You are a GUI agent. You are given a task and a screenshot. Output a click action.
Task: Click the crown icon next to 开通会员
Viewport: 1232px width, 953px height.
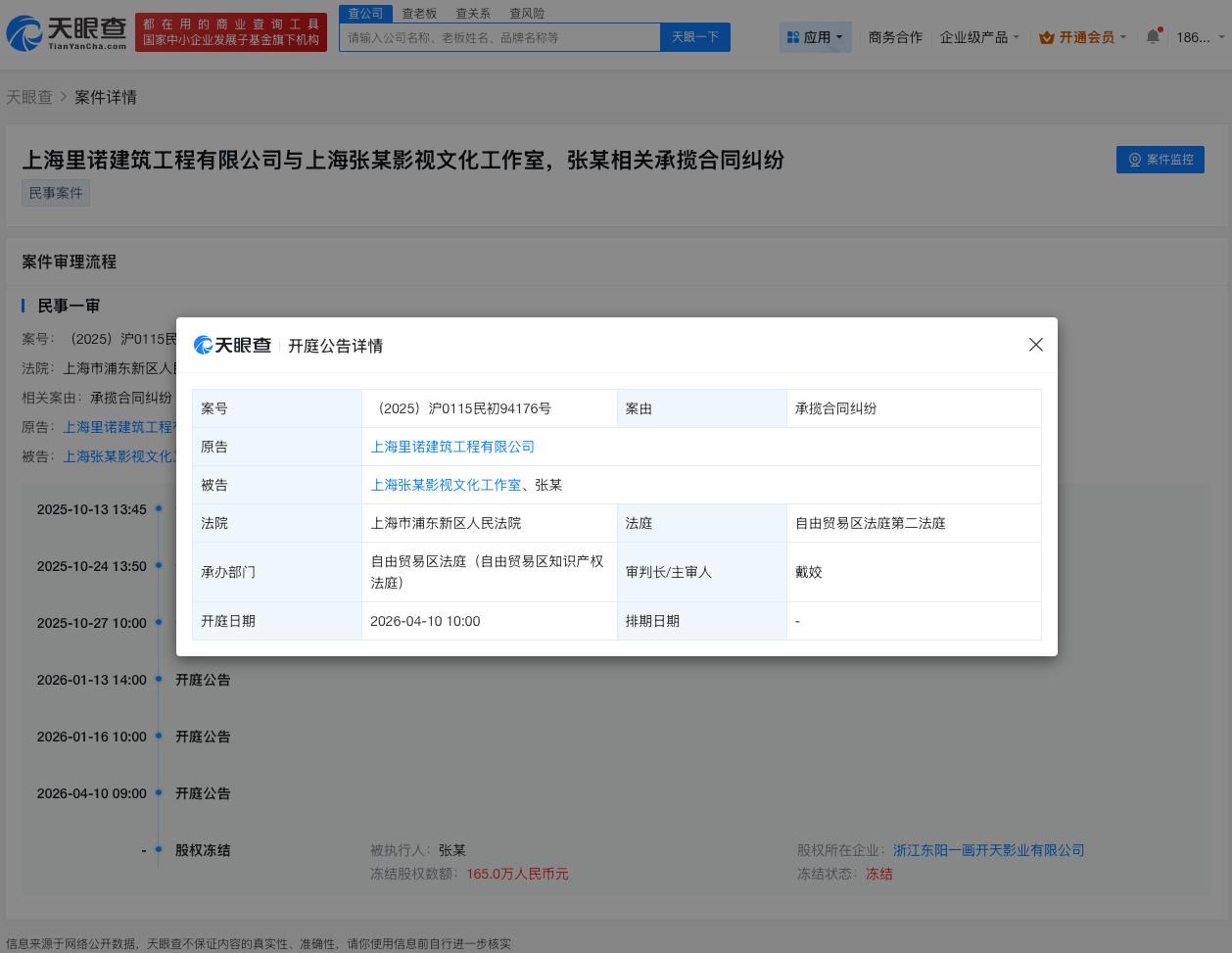click(1047, 37)
